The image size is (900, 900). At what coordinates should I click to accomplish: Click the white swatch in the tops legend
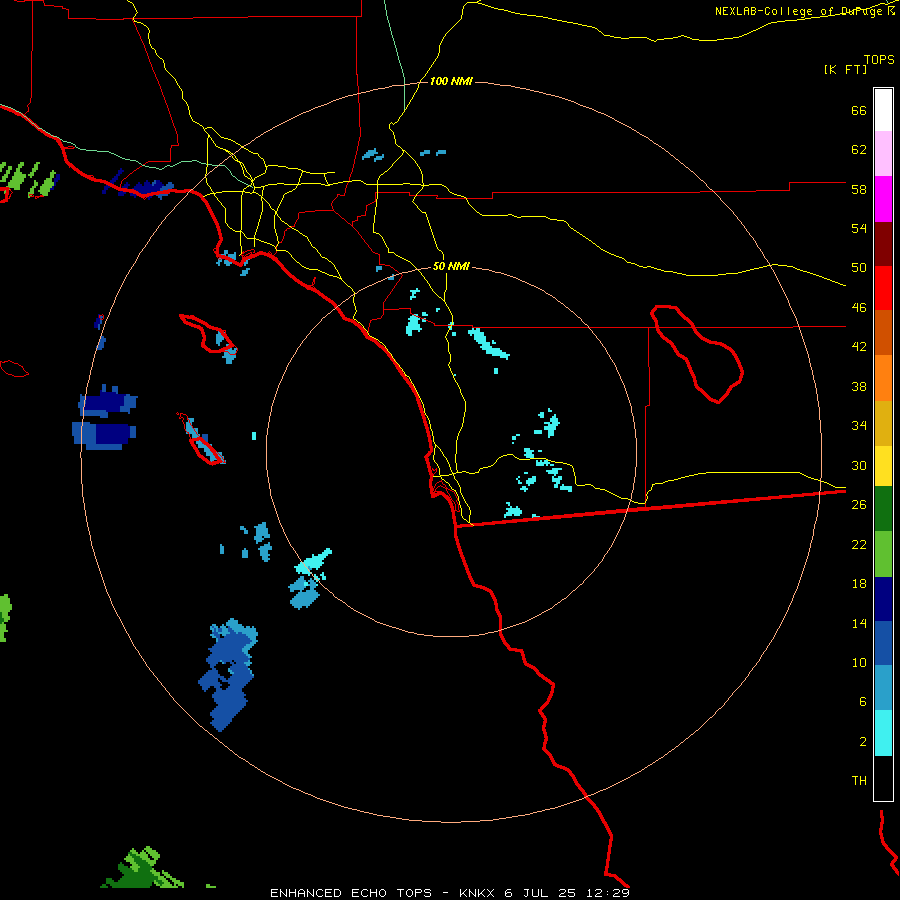pos(883,110)
